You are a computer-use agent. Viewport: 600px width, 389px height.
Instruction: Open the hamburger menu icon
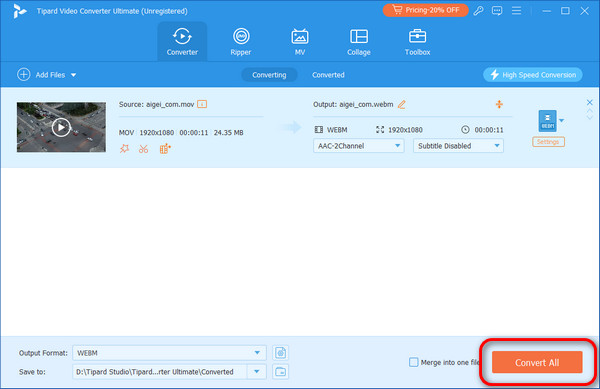[x=516, y=11]
